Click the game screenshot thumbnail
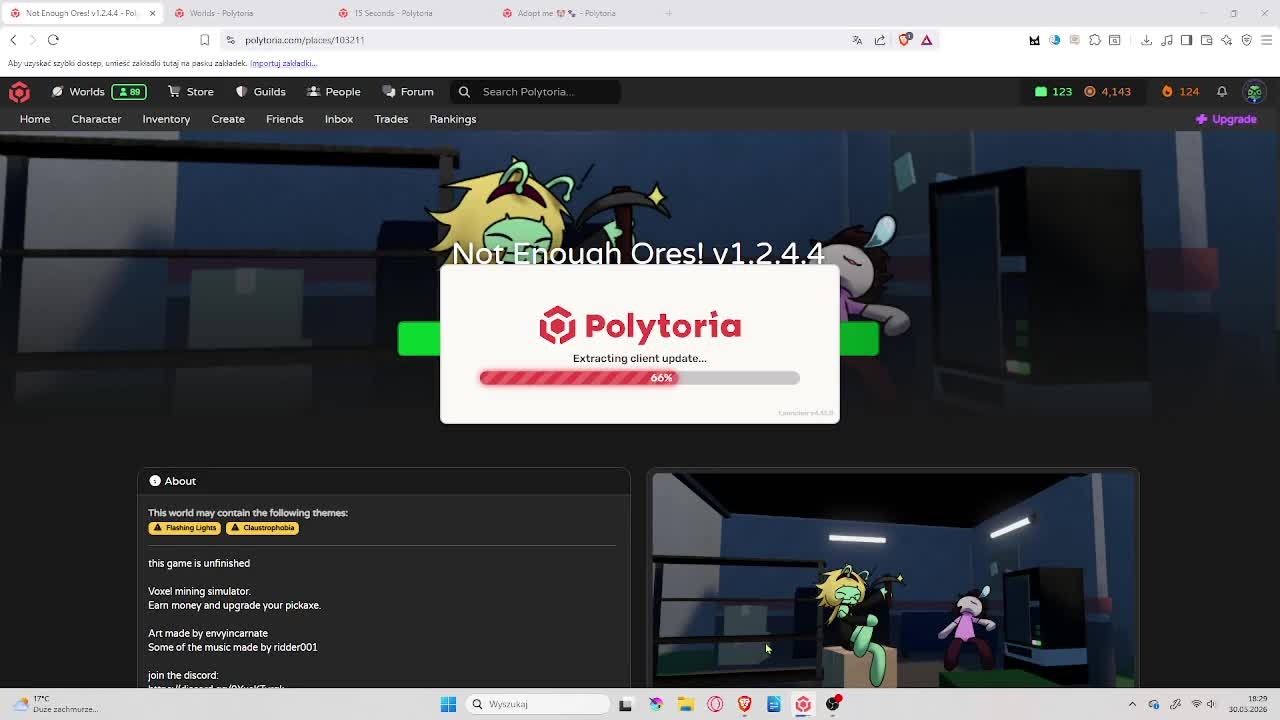The height and width of the screenshot is (720, 1280). pyautogui.click(x=893, y=579)
